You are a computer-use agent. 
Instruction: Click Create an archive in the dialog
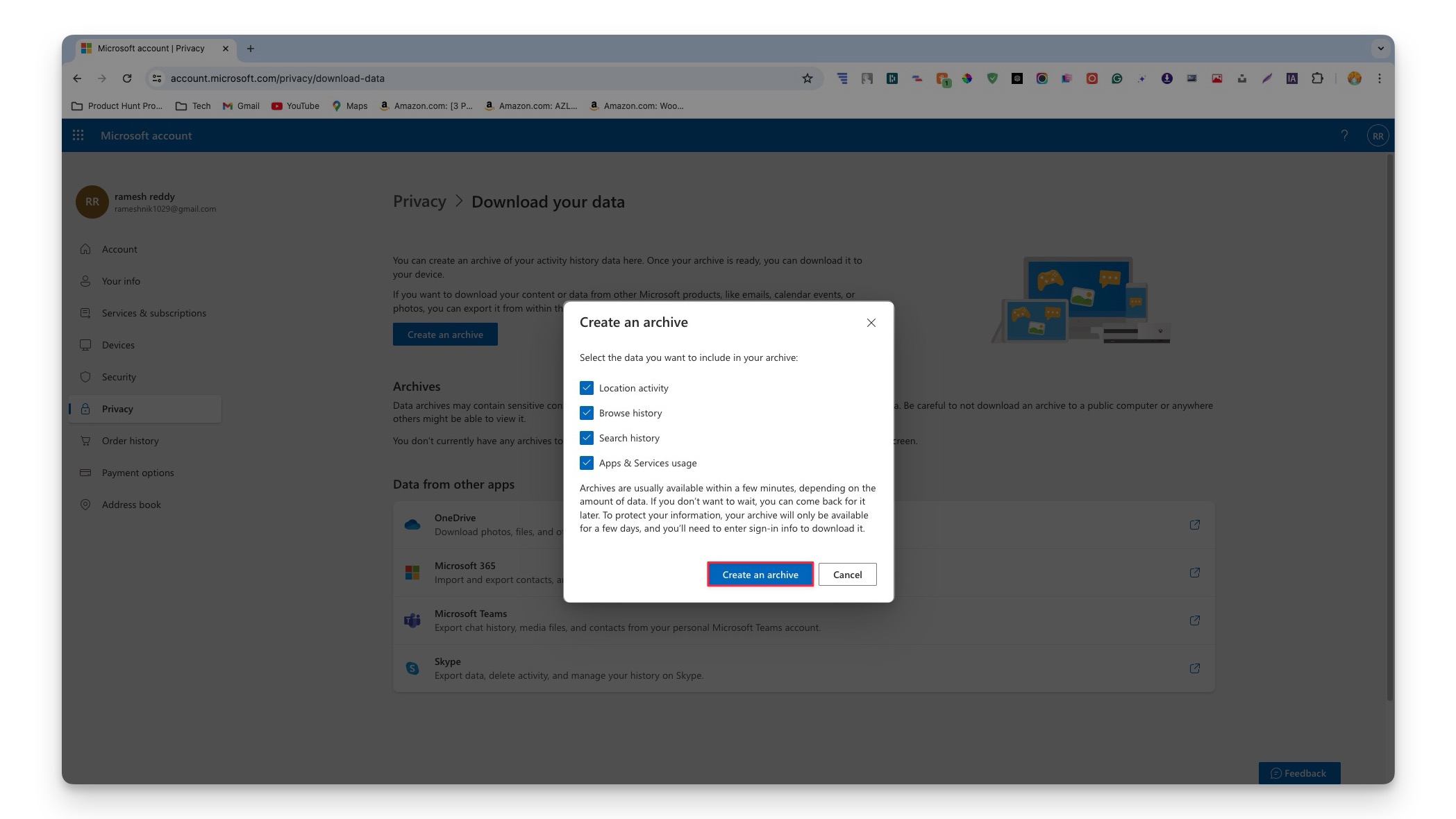(760, 575)
